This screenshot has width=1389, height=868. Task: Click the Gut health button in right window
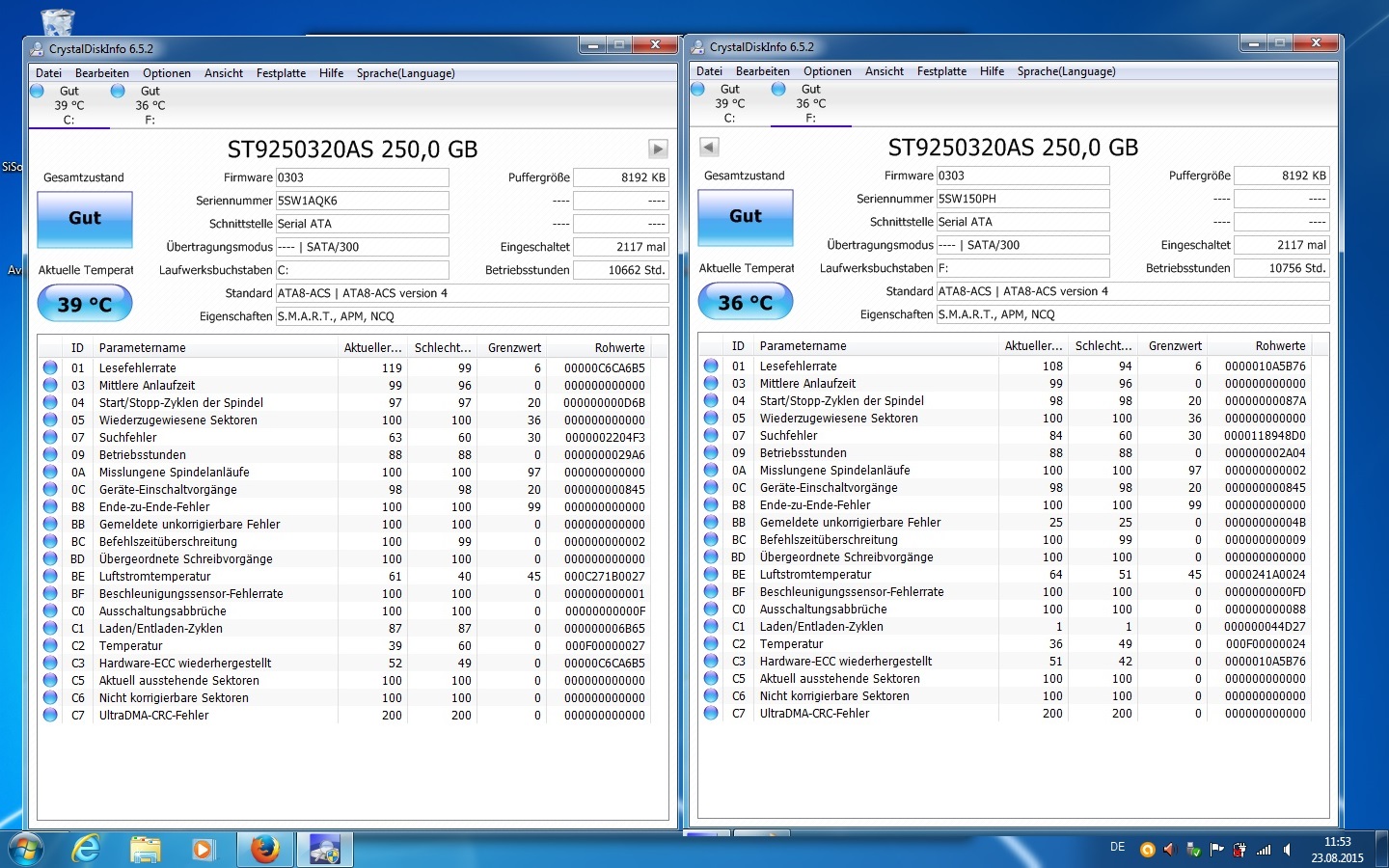[746, 217]
